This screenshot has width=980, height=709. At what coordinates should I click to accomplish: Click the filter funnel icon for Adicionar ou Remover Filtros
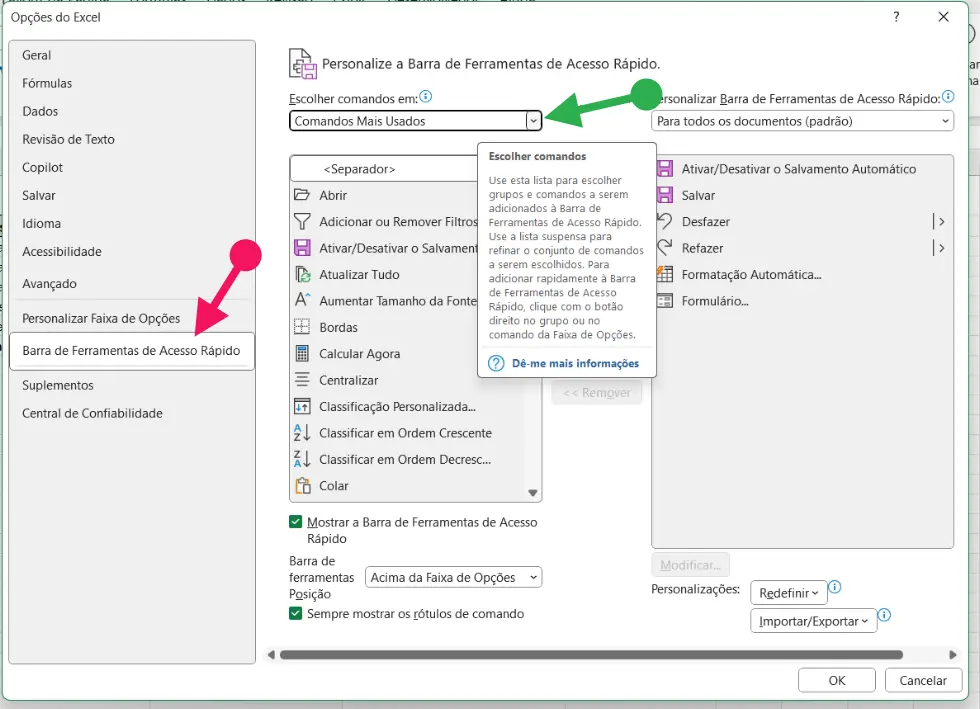[x=302, y=221]
